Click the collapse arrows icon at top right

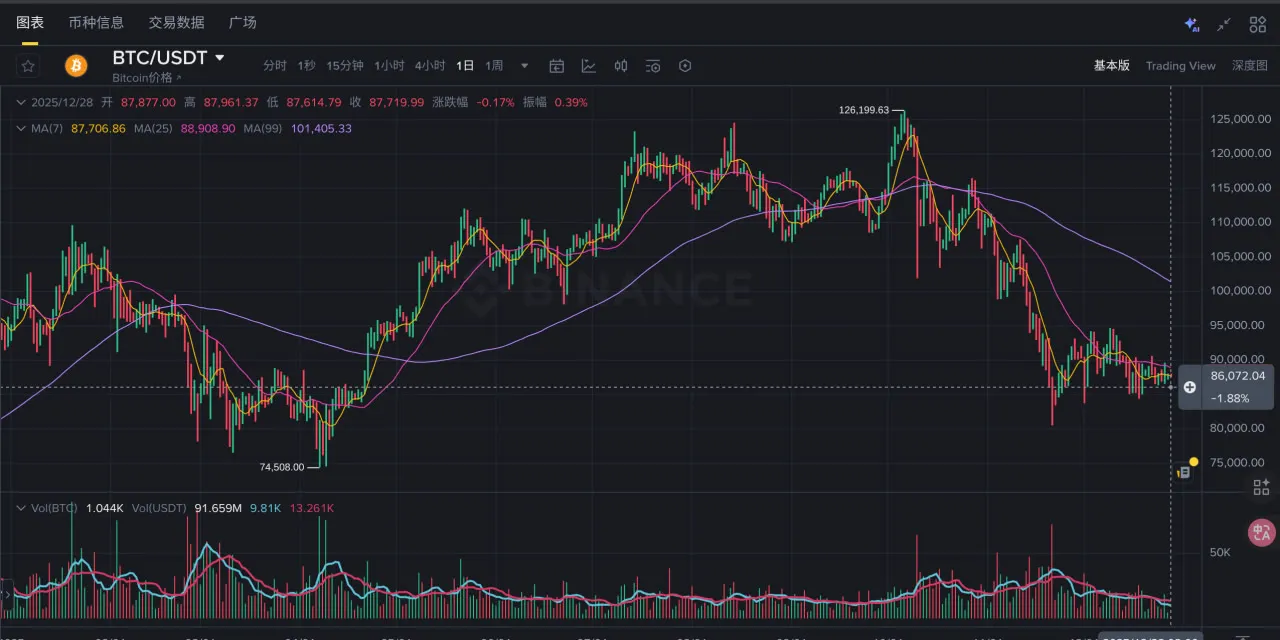point(1224,24)
